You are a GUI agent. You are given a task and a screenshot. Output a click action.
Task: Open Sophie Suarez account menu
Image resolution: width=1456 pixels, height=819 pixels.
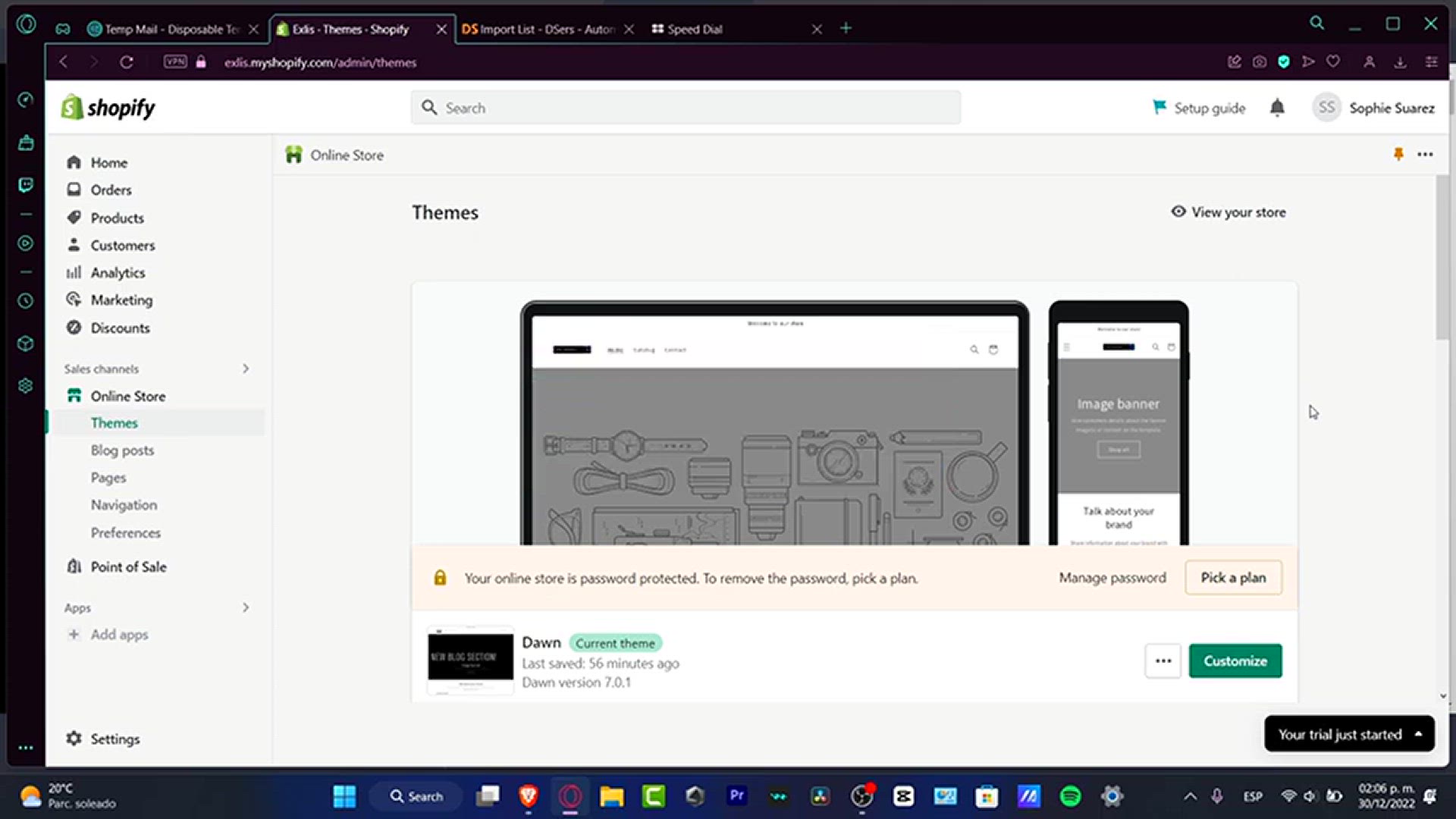pos(1374,108)
